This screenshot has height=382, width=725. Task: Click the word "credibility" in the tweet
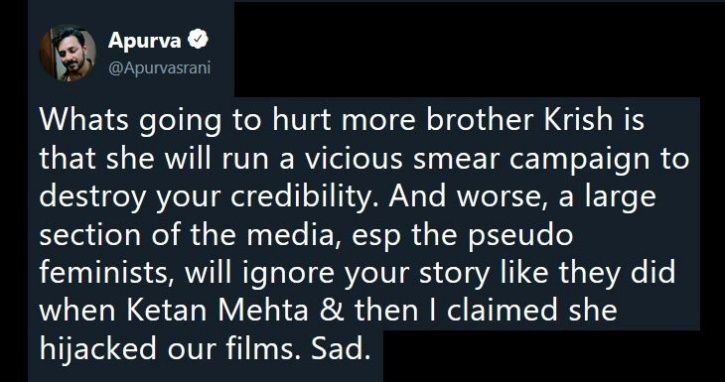pos(304,197)
